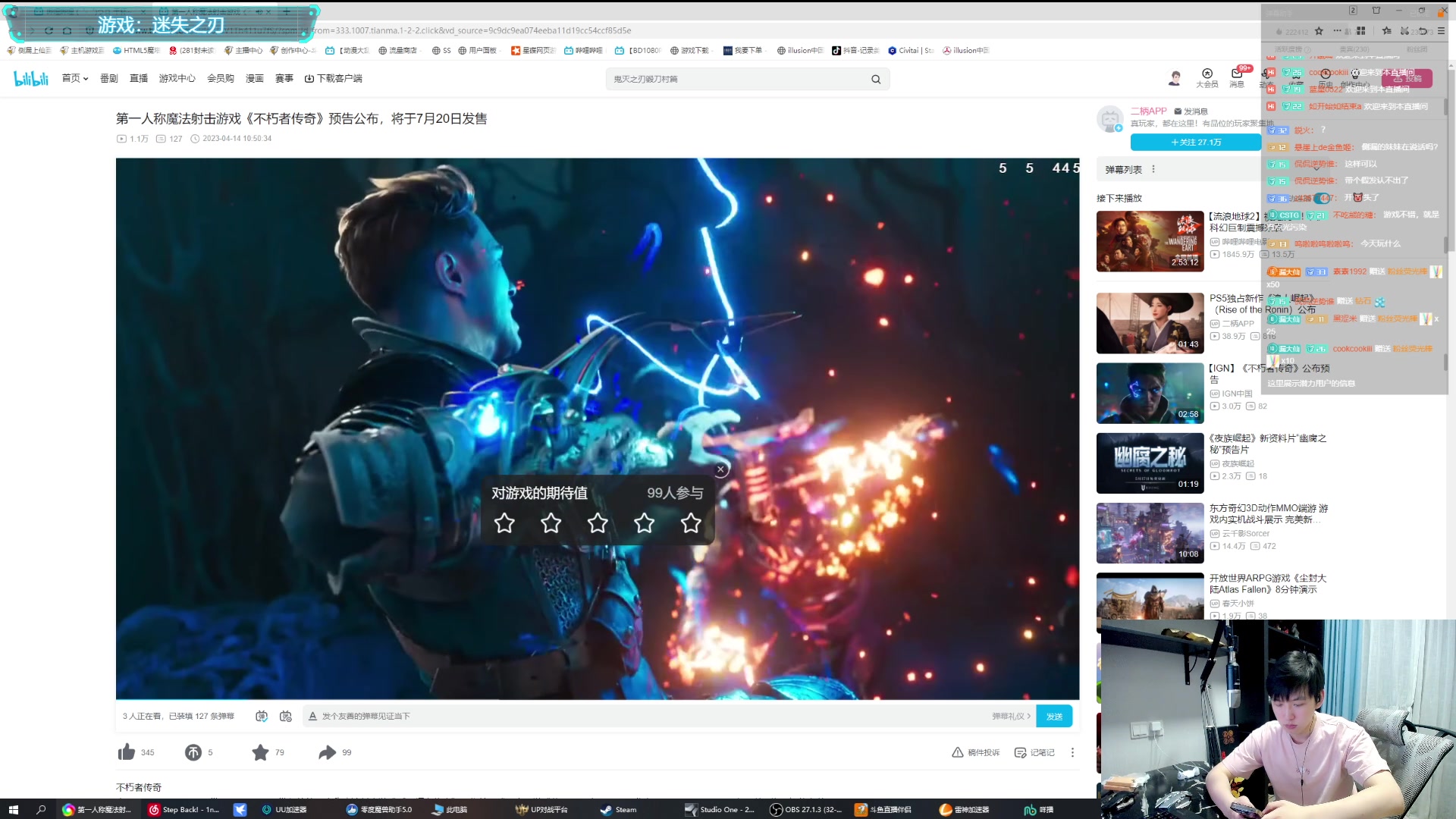Open the Windows taskbar search icon
The width and height of the screenshot is (1456, 819).
pos(41,809)
